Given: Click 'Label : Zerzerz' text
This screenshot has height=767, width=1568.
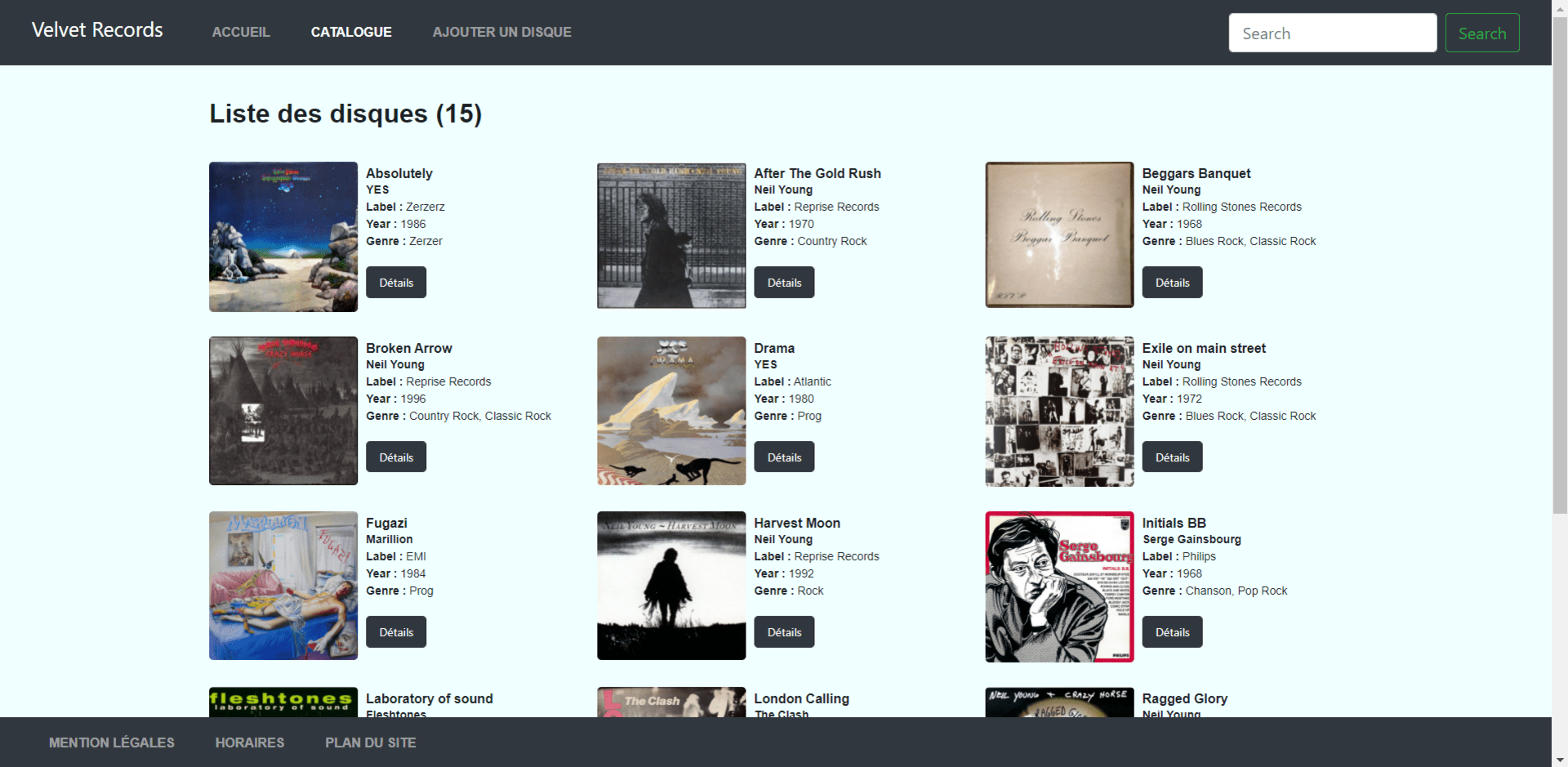Looking at the screenshot, I should pos(405,207).
